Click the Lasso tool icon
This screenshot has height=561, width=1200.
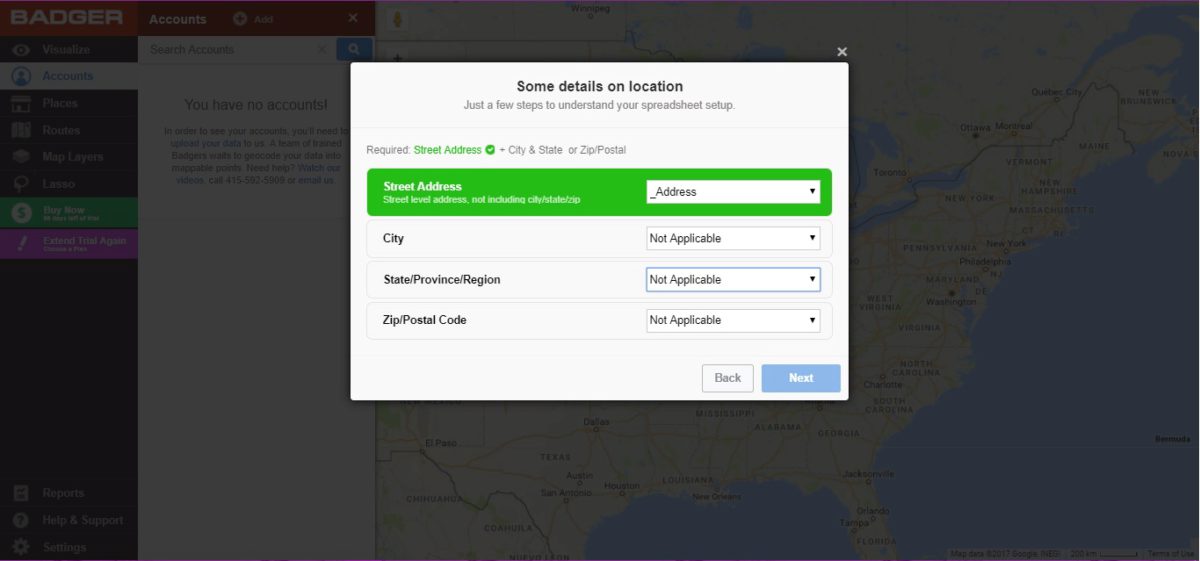tap(21, 184)
